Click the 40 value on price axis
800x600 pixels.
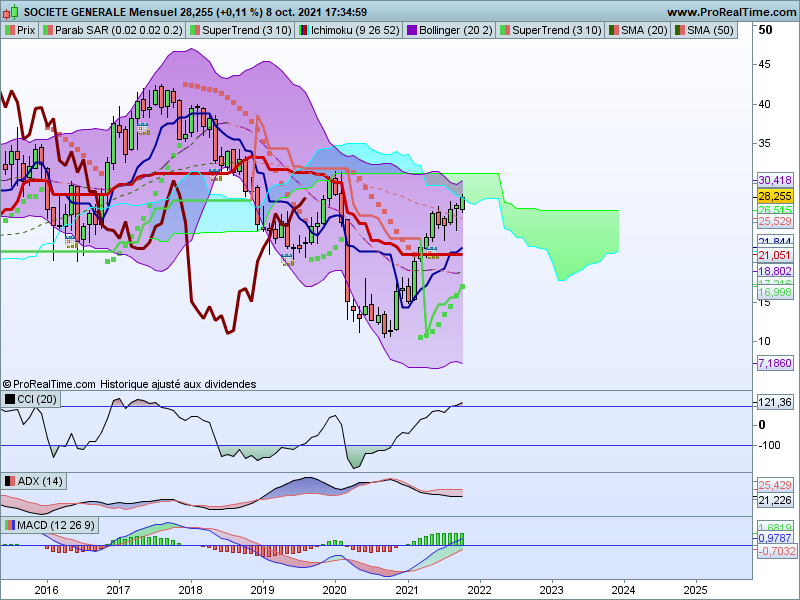point(764,104)
